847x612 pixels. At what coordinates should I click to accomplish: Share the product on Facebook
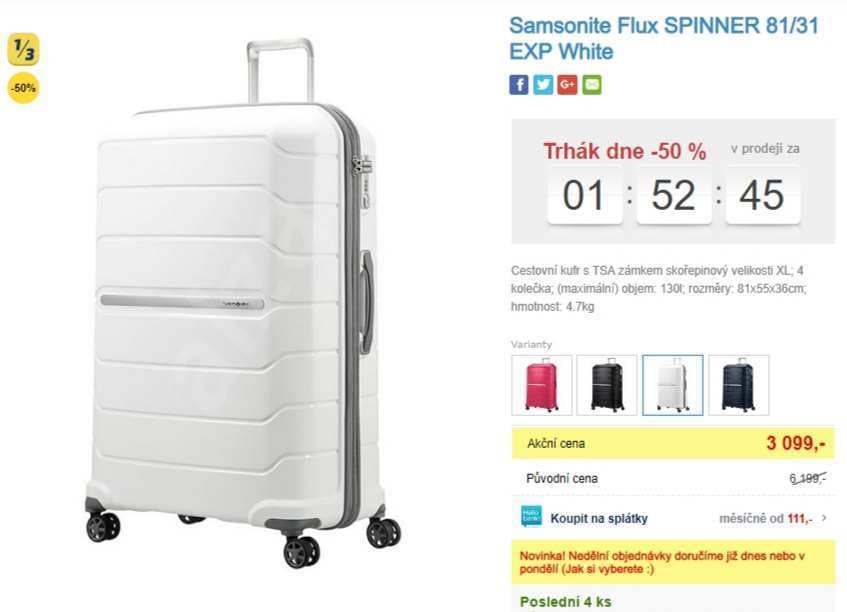point(518,84)
